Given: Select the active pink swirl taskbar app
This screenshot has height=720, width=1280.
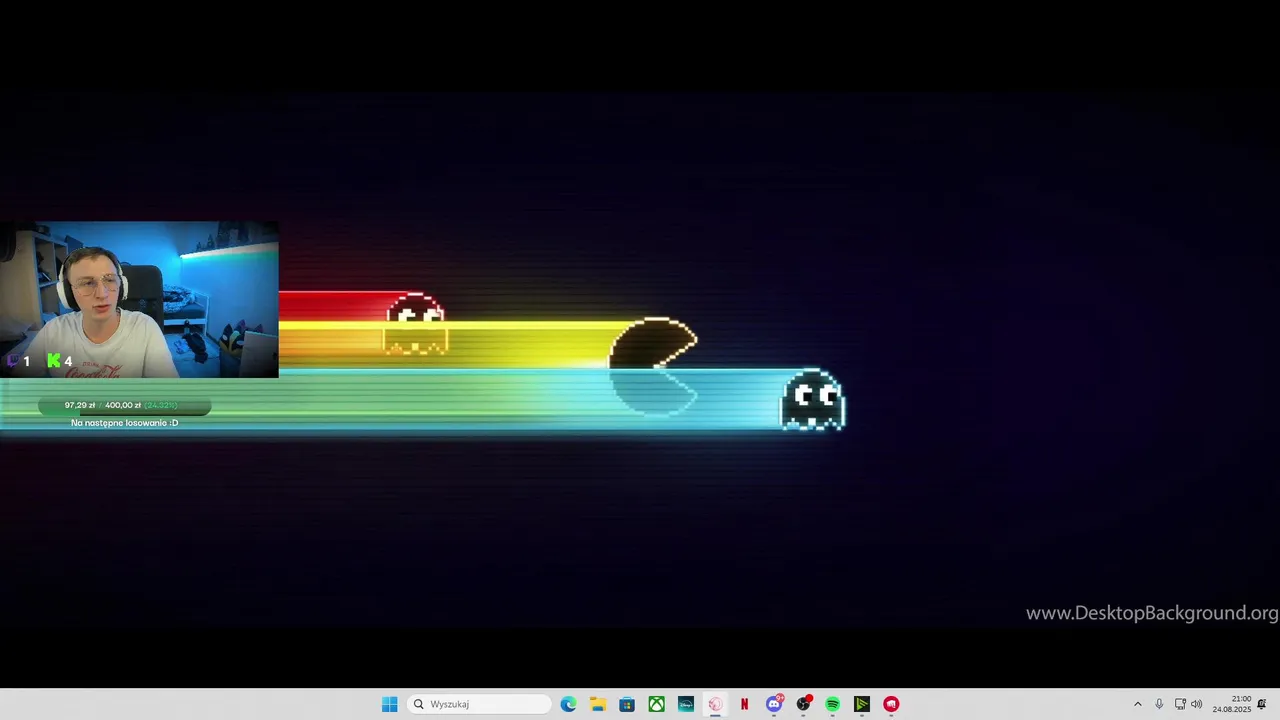Looking at the screenshot, I should click(x=715, y=704).
